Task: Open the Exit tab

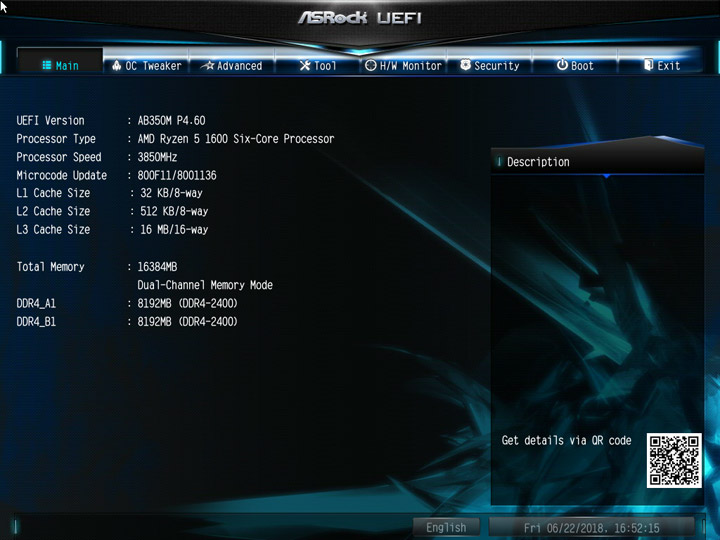Action: [661, 63]
